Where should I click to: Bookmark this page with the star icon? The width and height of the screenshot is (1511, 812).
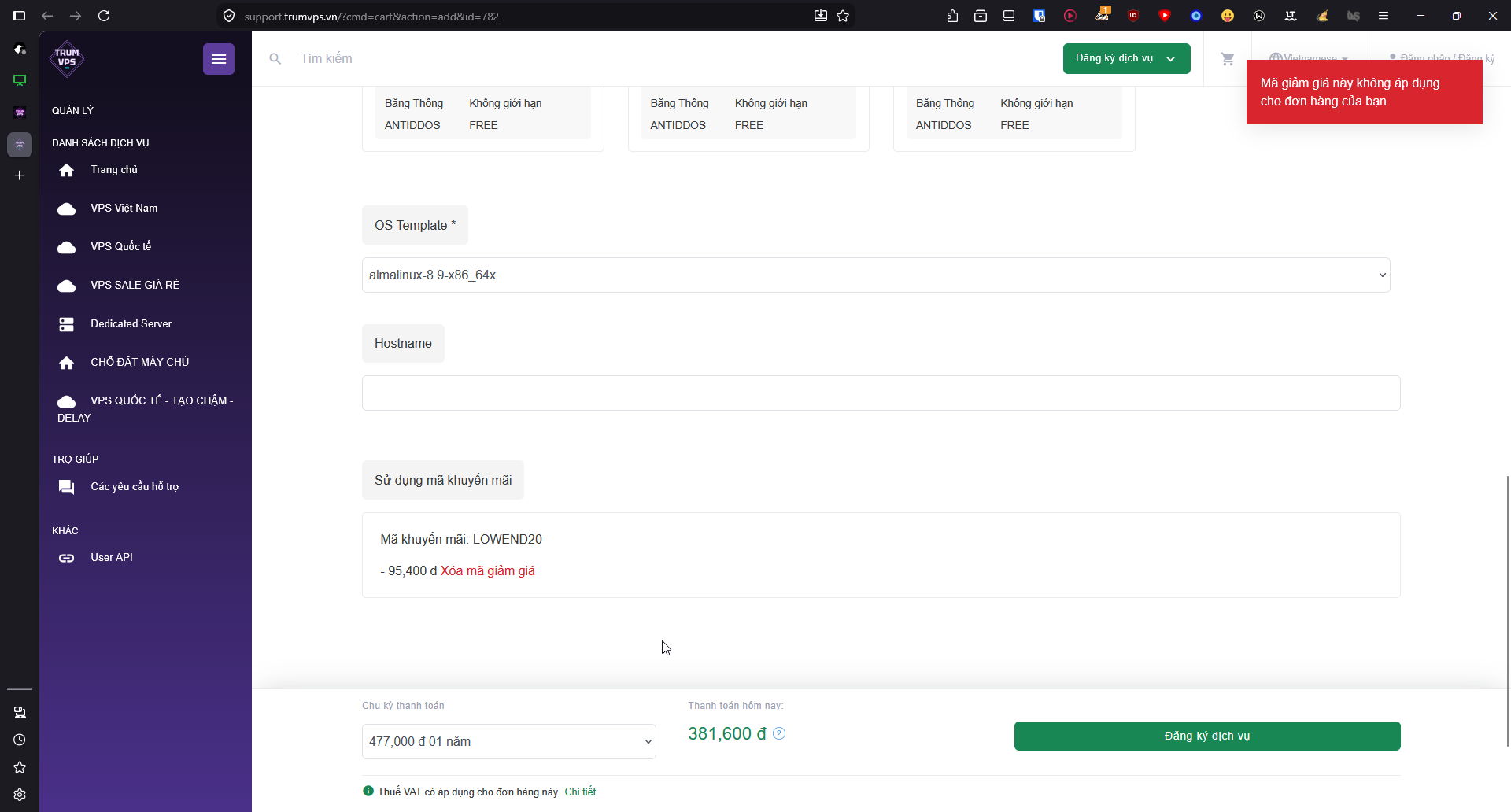(x=843, y=16)
